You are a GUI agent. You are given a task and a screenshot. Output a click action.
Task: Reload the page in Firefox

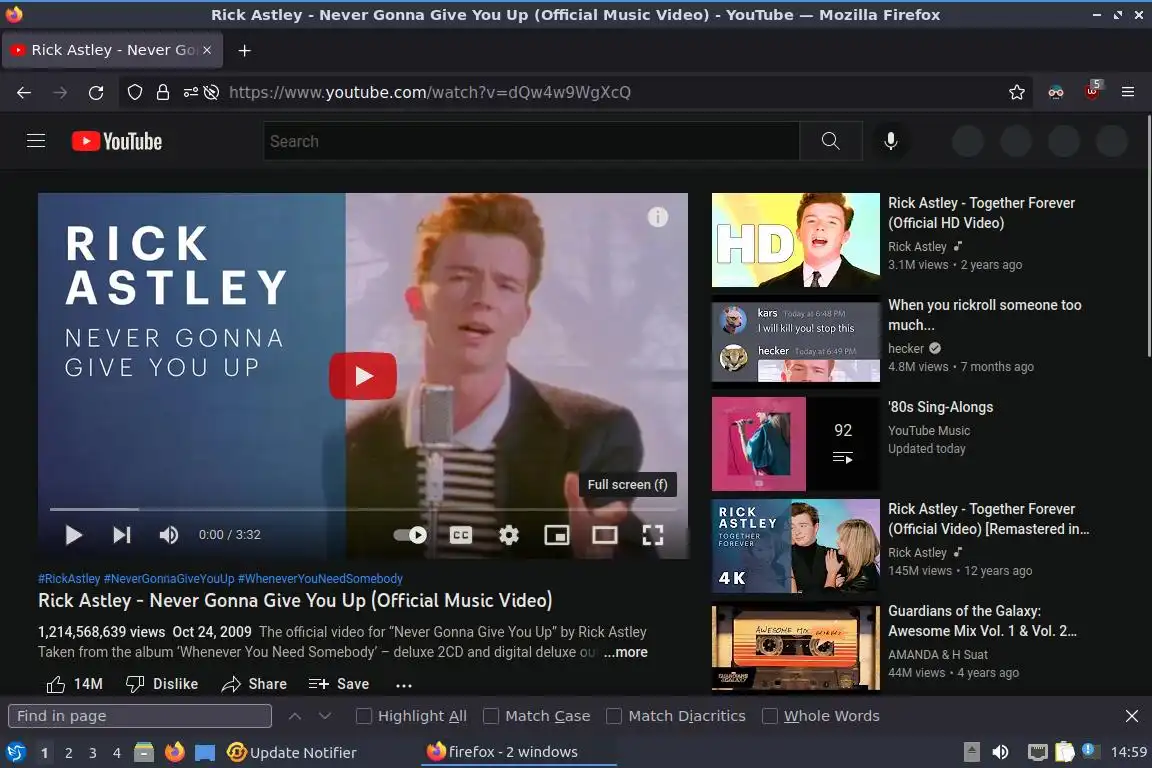(x=96, y=93)
